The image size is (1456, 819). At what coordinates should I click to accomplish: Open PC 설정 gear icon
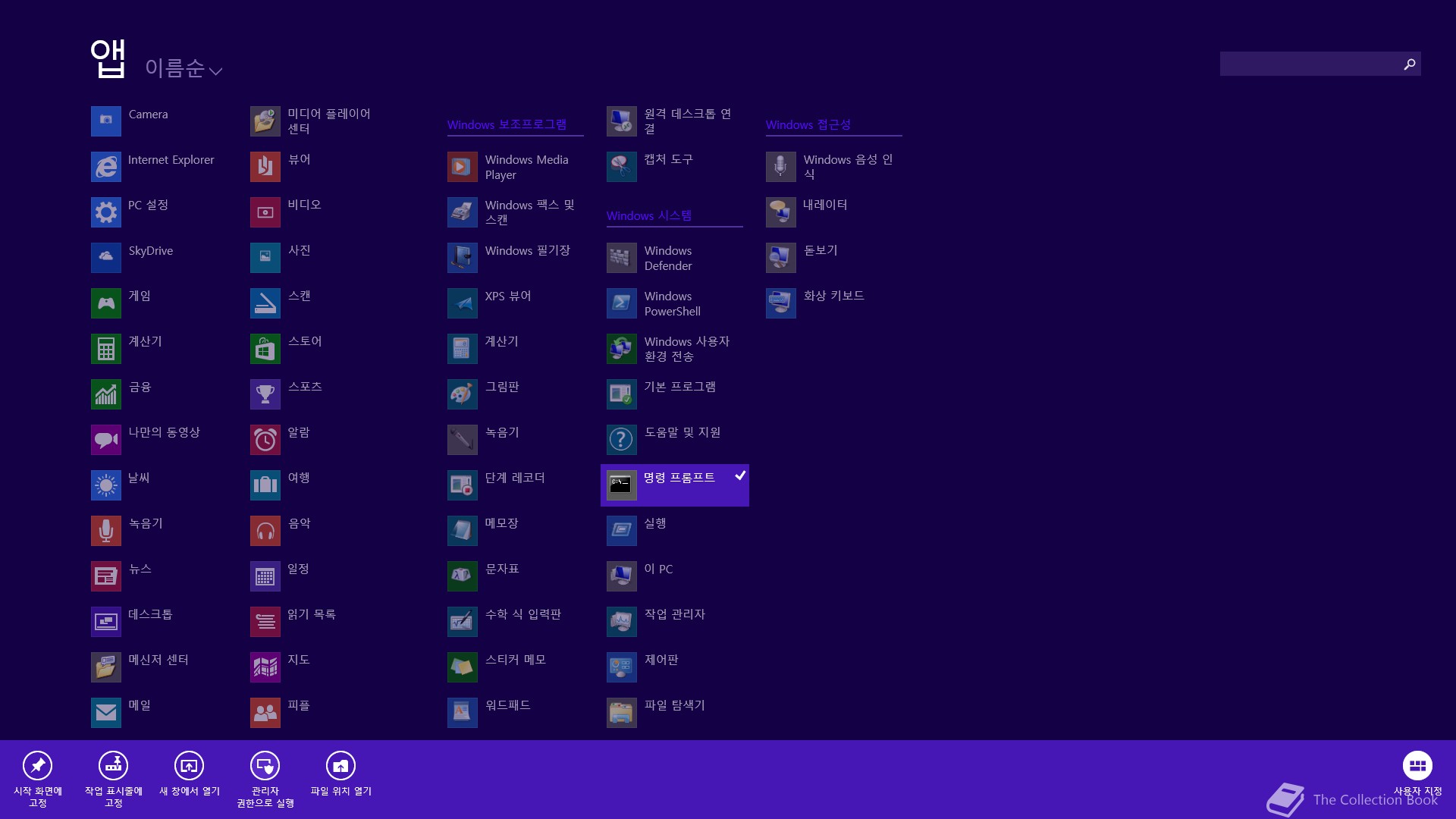click(x=106, y=212)
